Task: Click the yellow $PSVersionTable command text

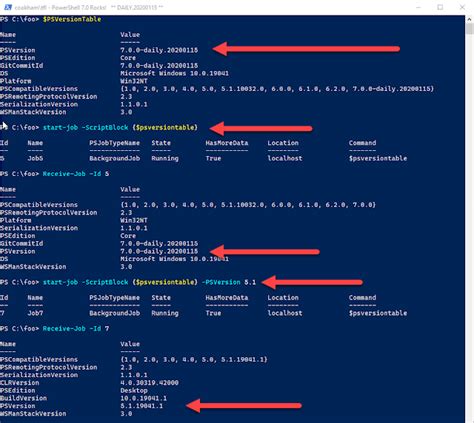Action: click(x=72, y=19)
